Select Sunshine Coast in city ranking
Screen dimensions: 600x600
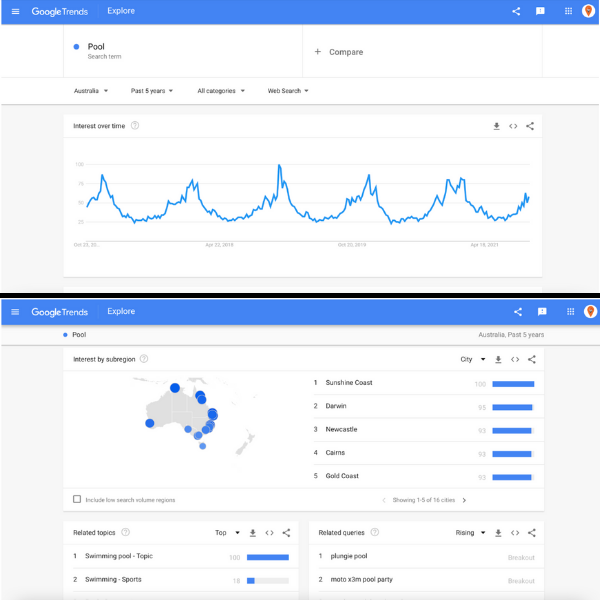349,383
